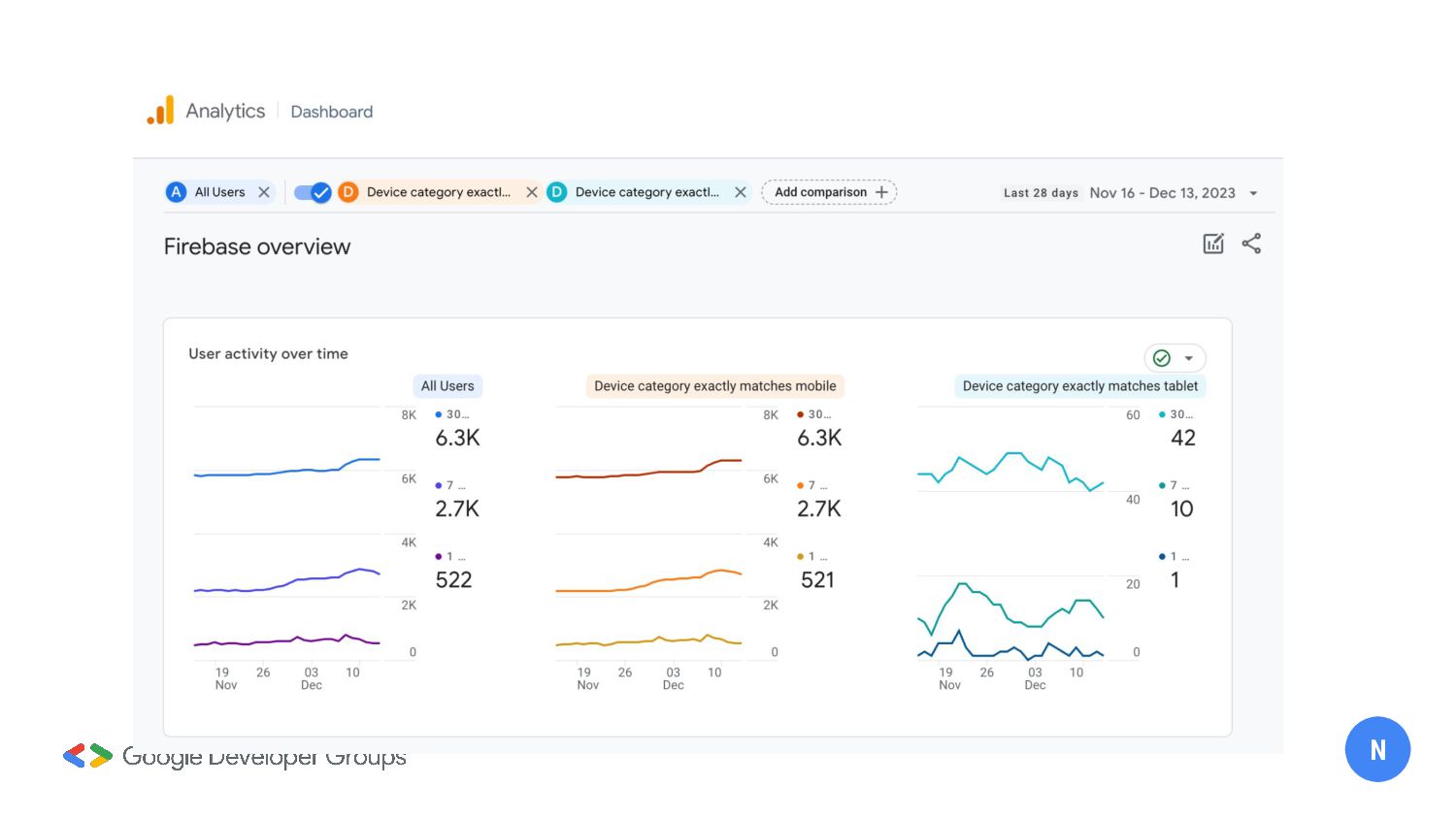Expand the date range dropdown arrow
Screen dimensions: 1456x819
click(x=1253, y=193)
